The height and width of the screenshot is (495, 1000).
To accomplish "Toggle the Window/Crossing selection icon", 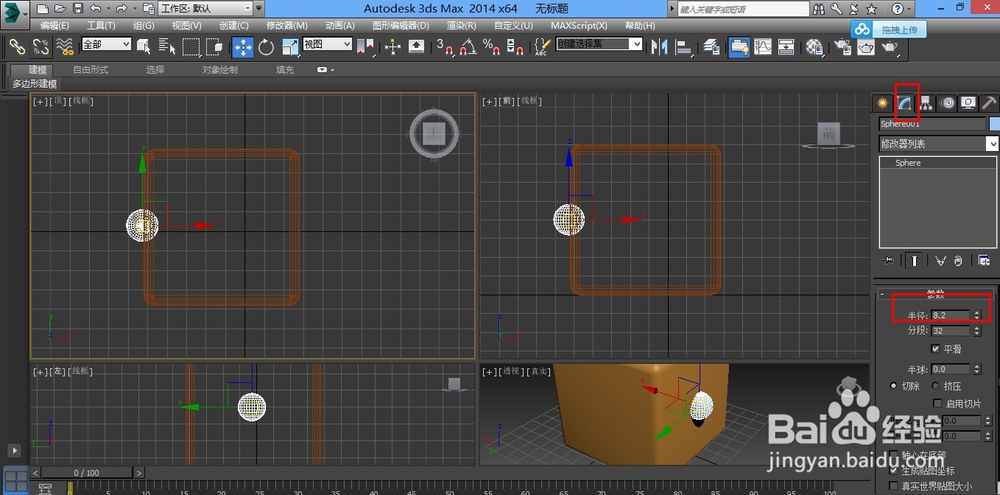I will pos(214,47).
